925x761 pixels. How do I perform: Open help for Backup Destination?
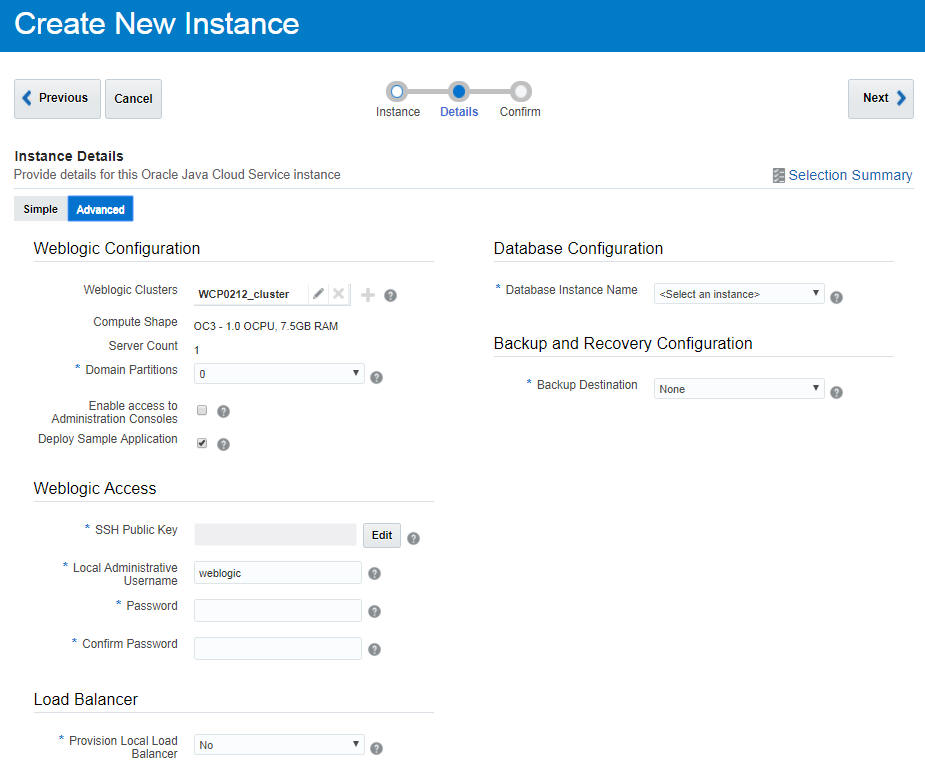836,391
